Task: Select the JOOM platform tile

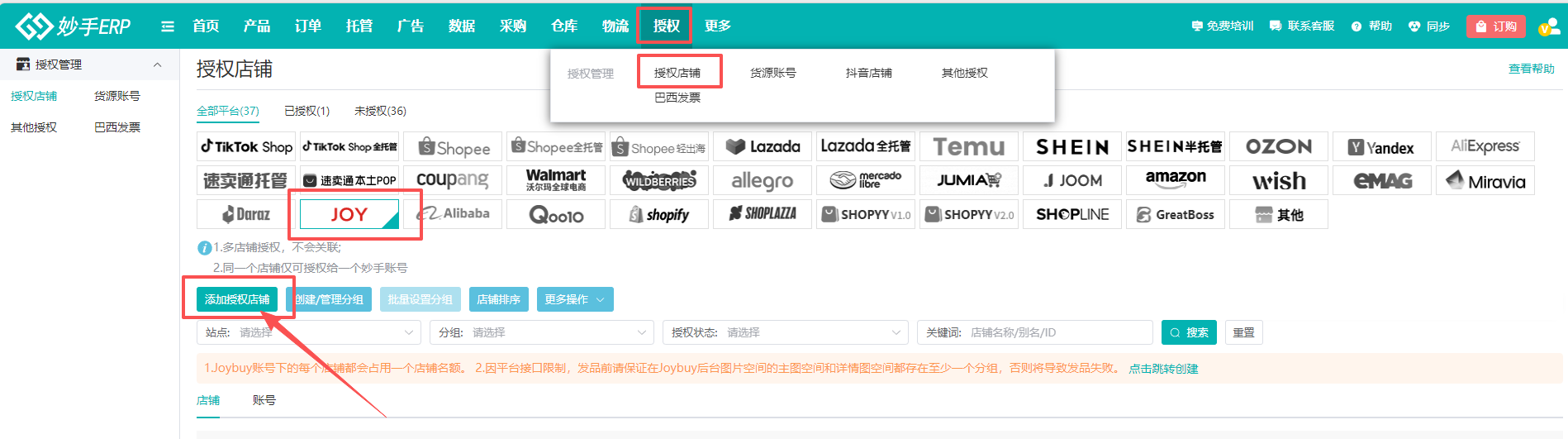Action: coord(1072,180)
